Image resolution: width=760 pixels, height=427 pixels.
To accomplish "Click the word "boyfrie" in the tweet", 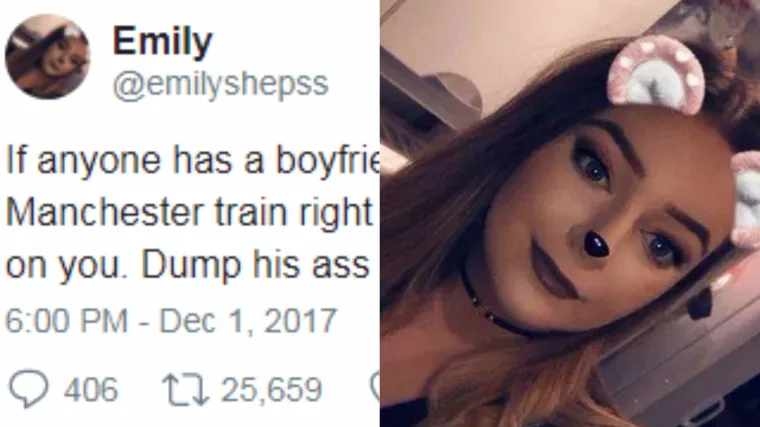I will point(328,161).
